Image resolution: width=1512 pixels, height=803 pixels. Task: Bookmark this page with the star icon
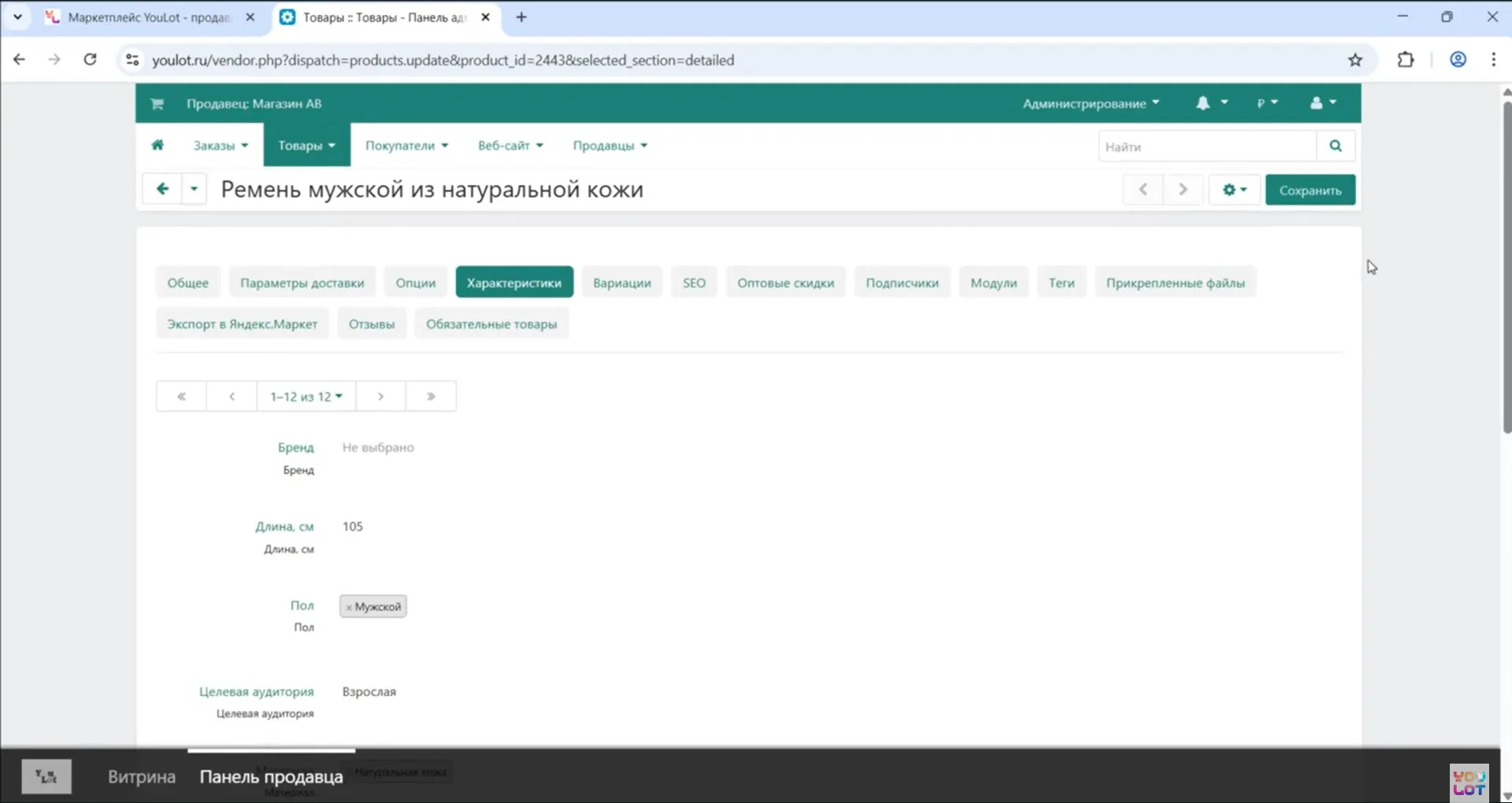1354,60
